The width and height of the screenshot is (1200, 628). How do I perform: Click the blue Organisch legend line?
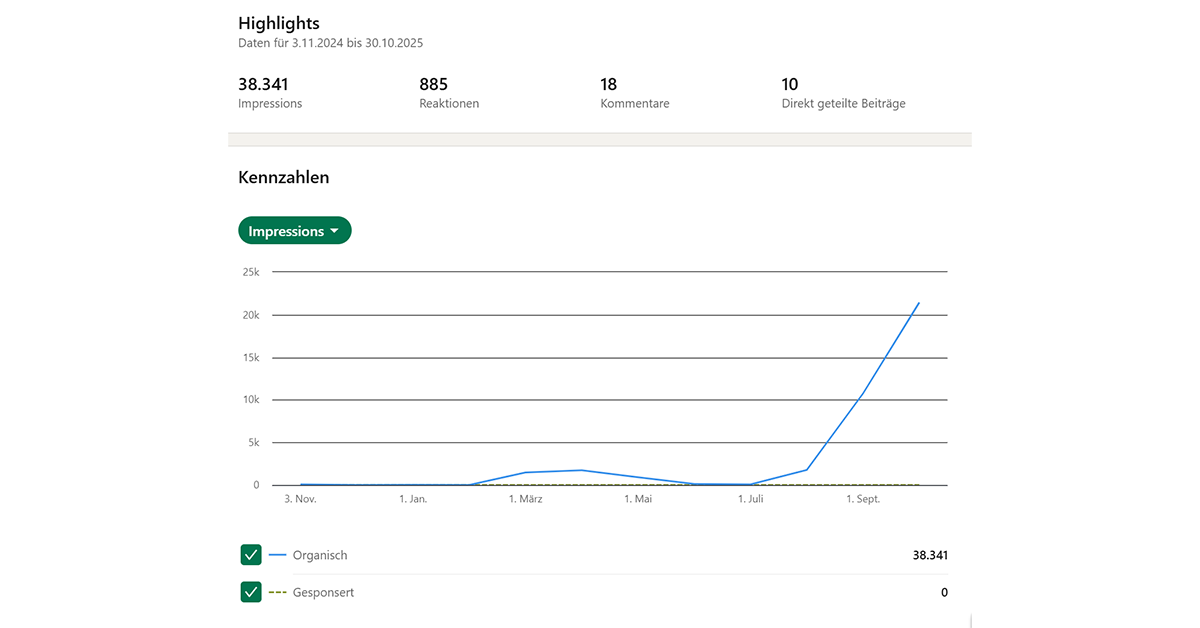278,555
